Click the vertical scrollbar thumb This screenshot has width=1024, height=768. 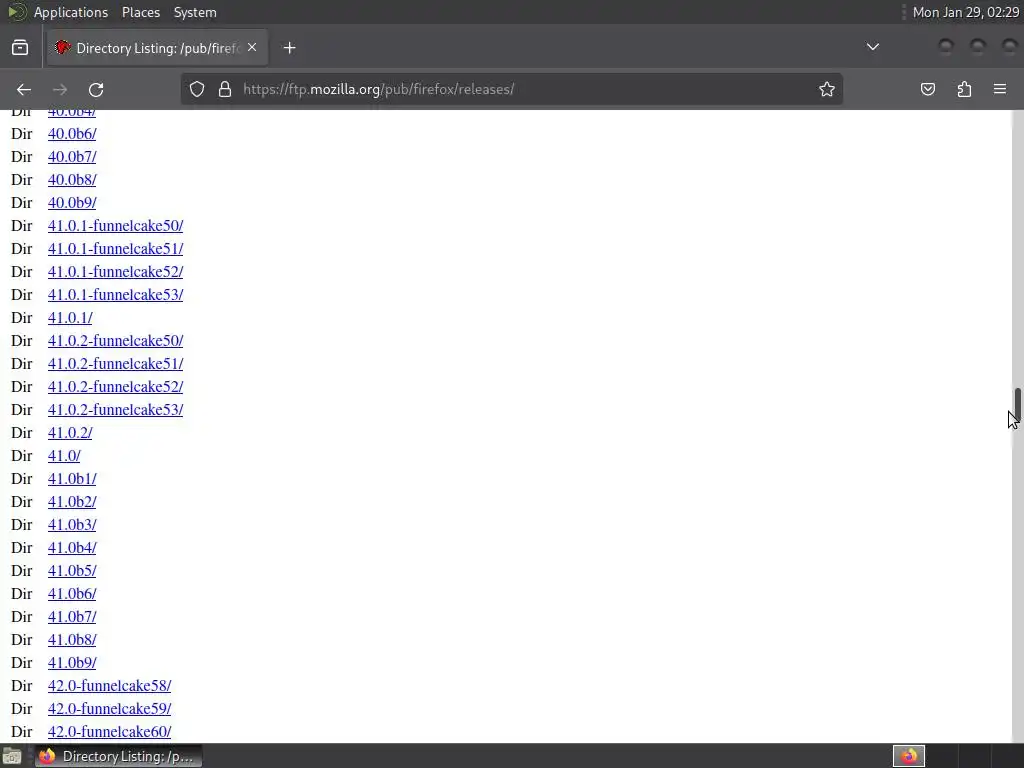point(1017,406)
